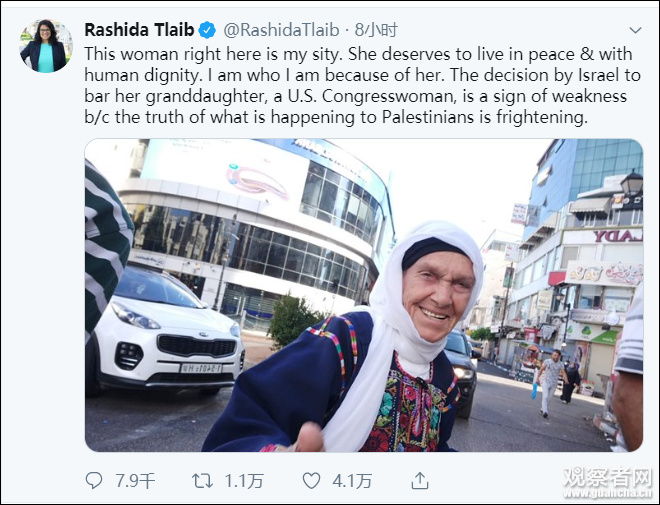The image size is (660, 505).
Task: Like the tweet with the heart icon
Action: [x=311, y=481]
